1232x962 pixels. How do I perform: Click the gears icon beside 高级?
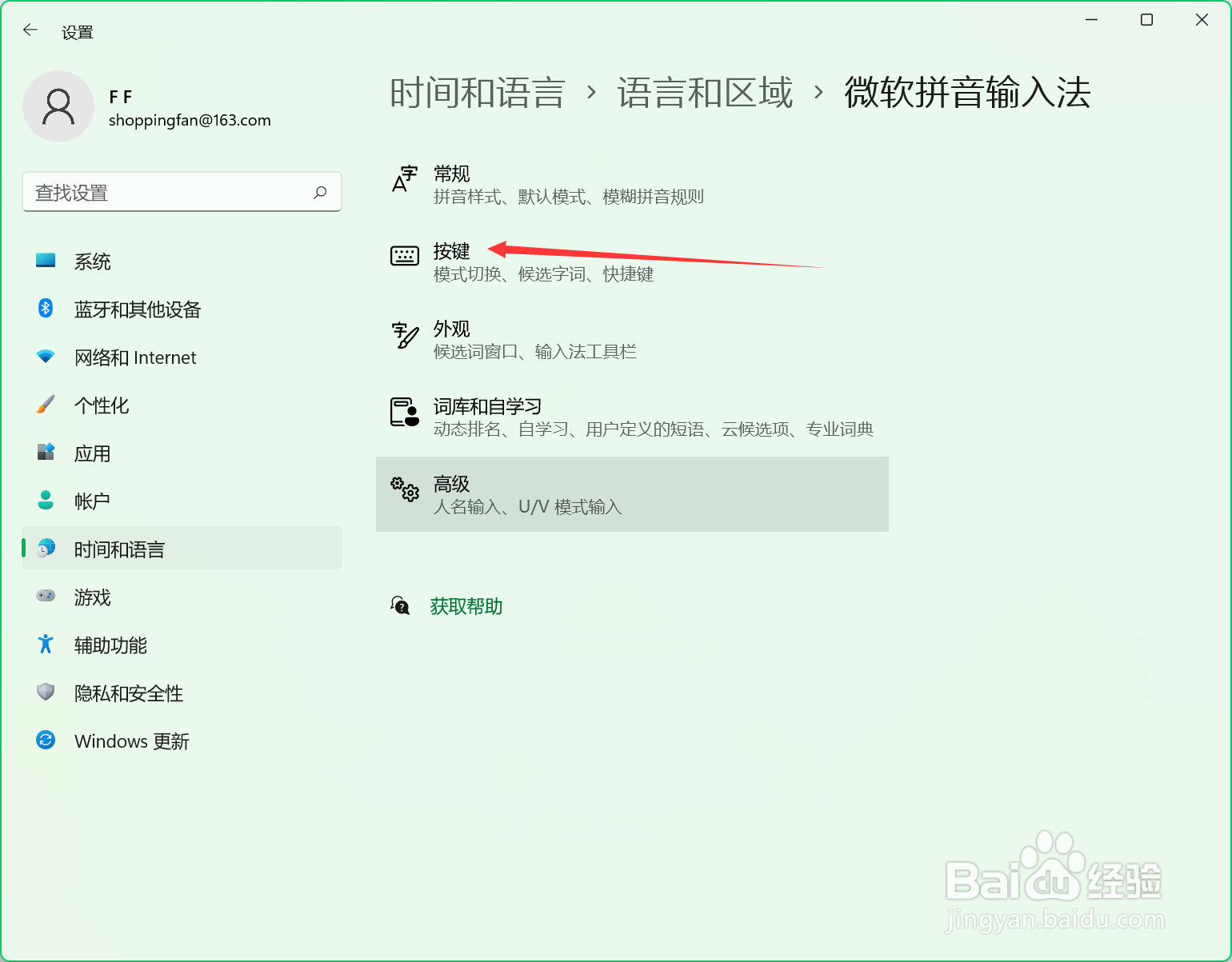point(404,489)
